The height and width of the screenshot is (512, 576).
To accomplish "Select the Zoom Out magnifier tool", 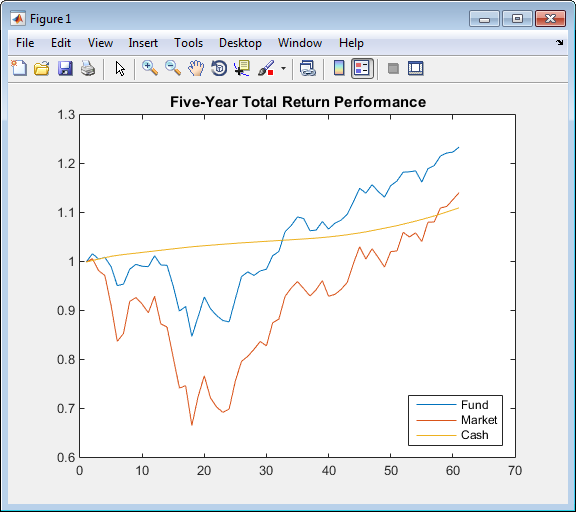I will tap(173, 68).
